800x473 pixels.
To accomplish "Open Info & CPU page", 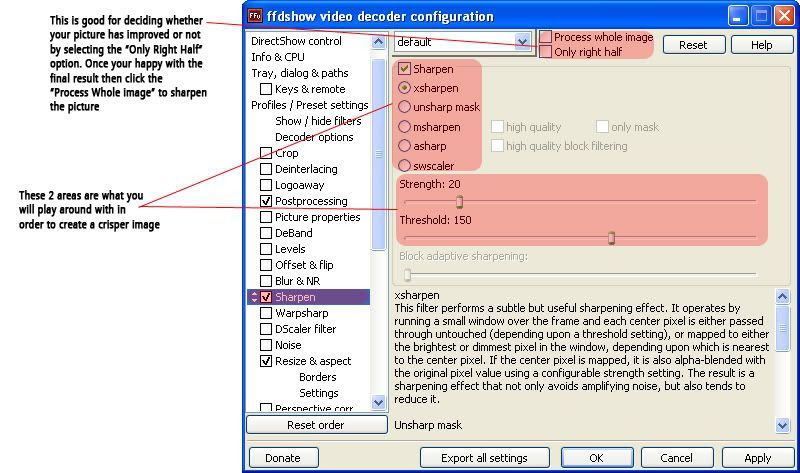I will (x=278, y=57).
